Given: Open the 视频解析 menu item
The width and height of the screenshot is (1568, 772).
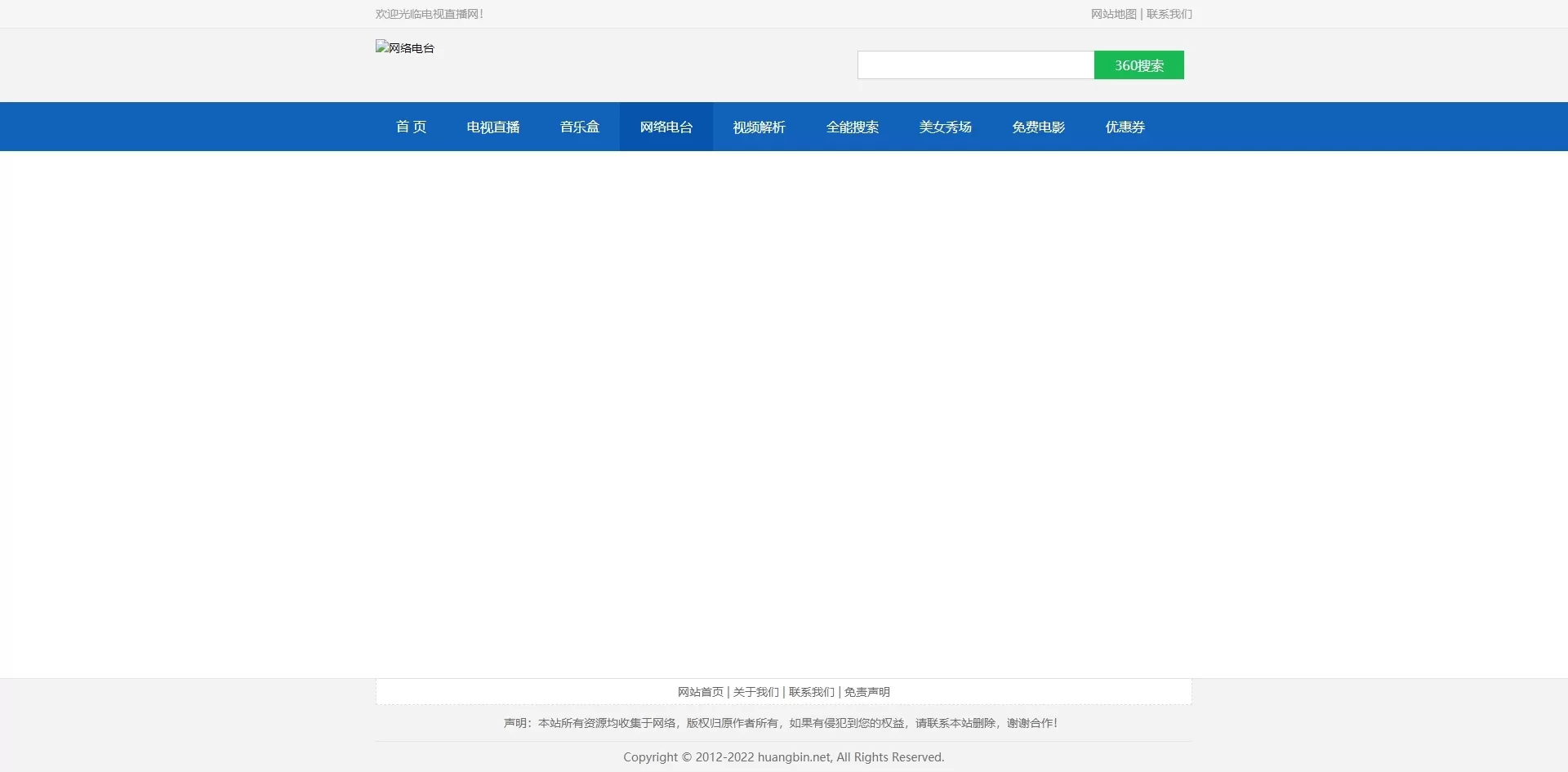Looking at the screenshot, I should click(x=759, y=127).
